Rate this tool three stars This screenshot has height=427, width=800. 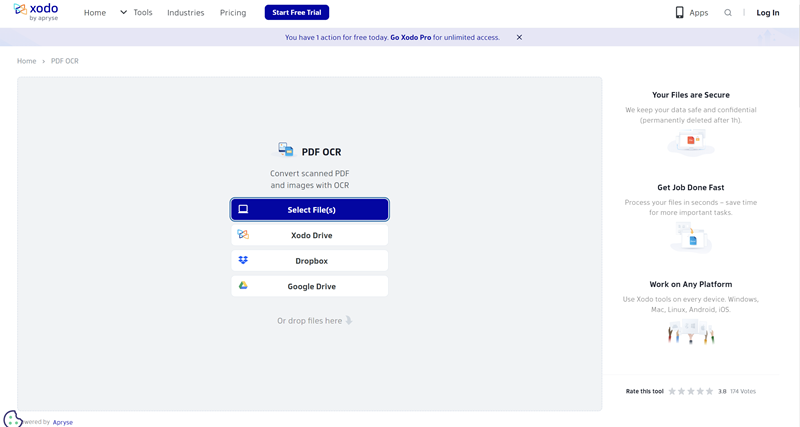691,391
